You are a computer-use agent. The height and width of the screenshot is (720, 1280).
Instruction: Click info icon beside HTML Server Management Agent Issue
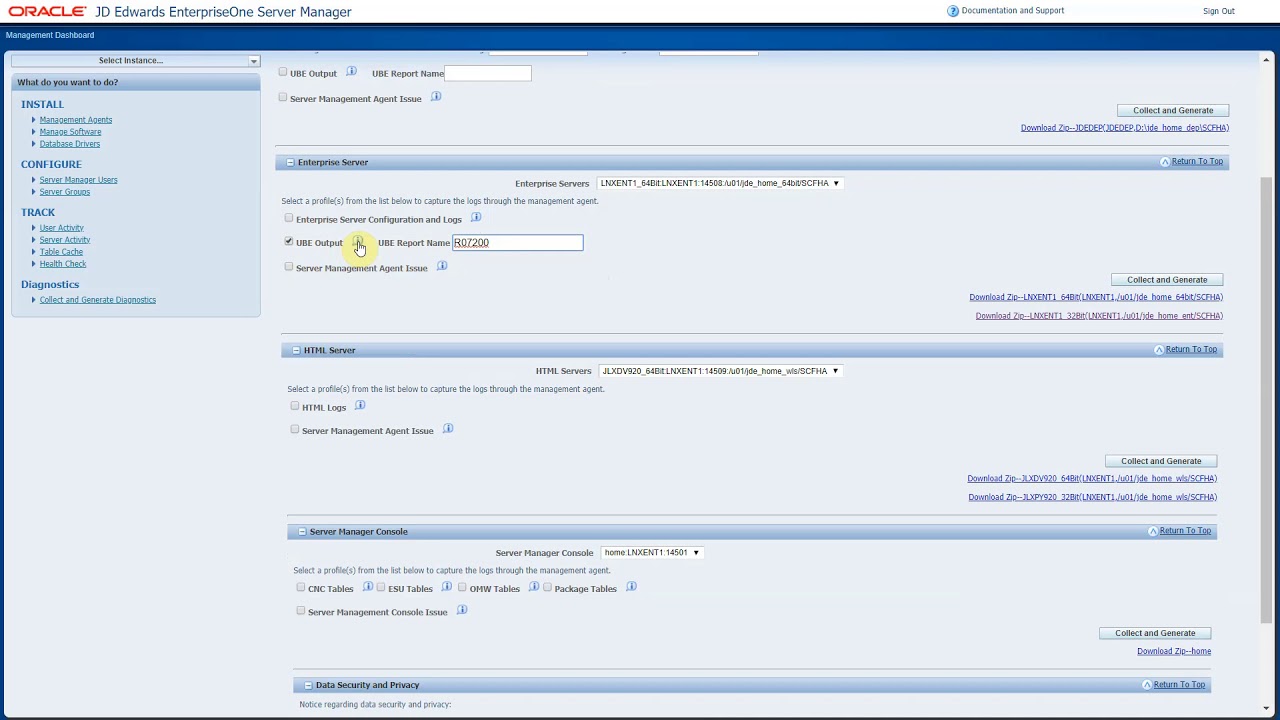(x=448, y=429)
